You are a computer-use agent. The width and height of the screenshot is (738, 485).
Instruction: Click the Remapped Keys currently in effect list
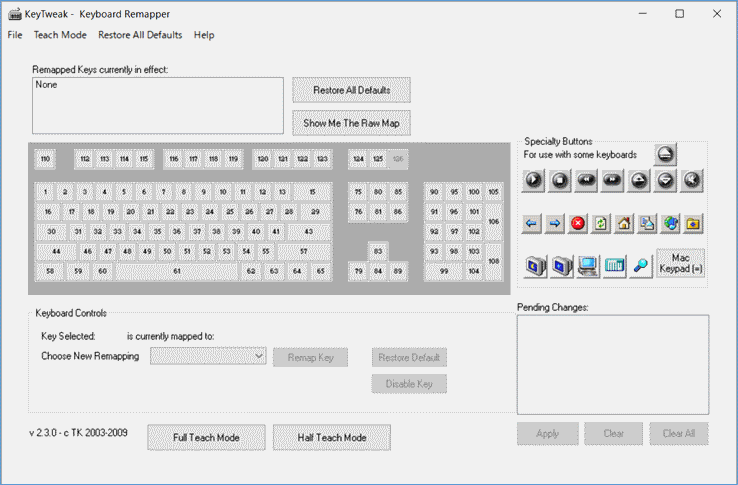(x=158, y=105)
